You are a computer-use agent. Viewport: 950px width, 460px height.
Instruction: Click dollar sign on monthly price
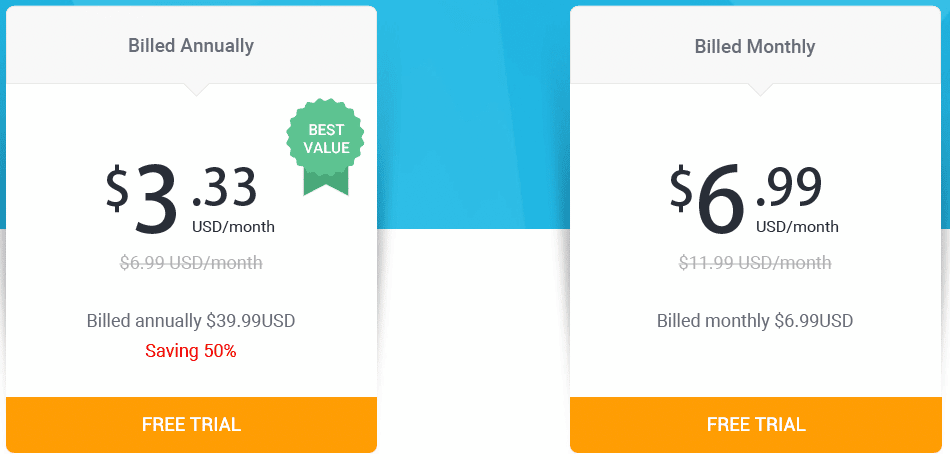tap(682, 188)
